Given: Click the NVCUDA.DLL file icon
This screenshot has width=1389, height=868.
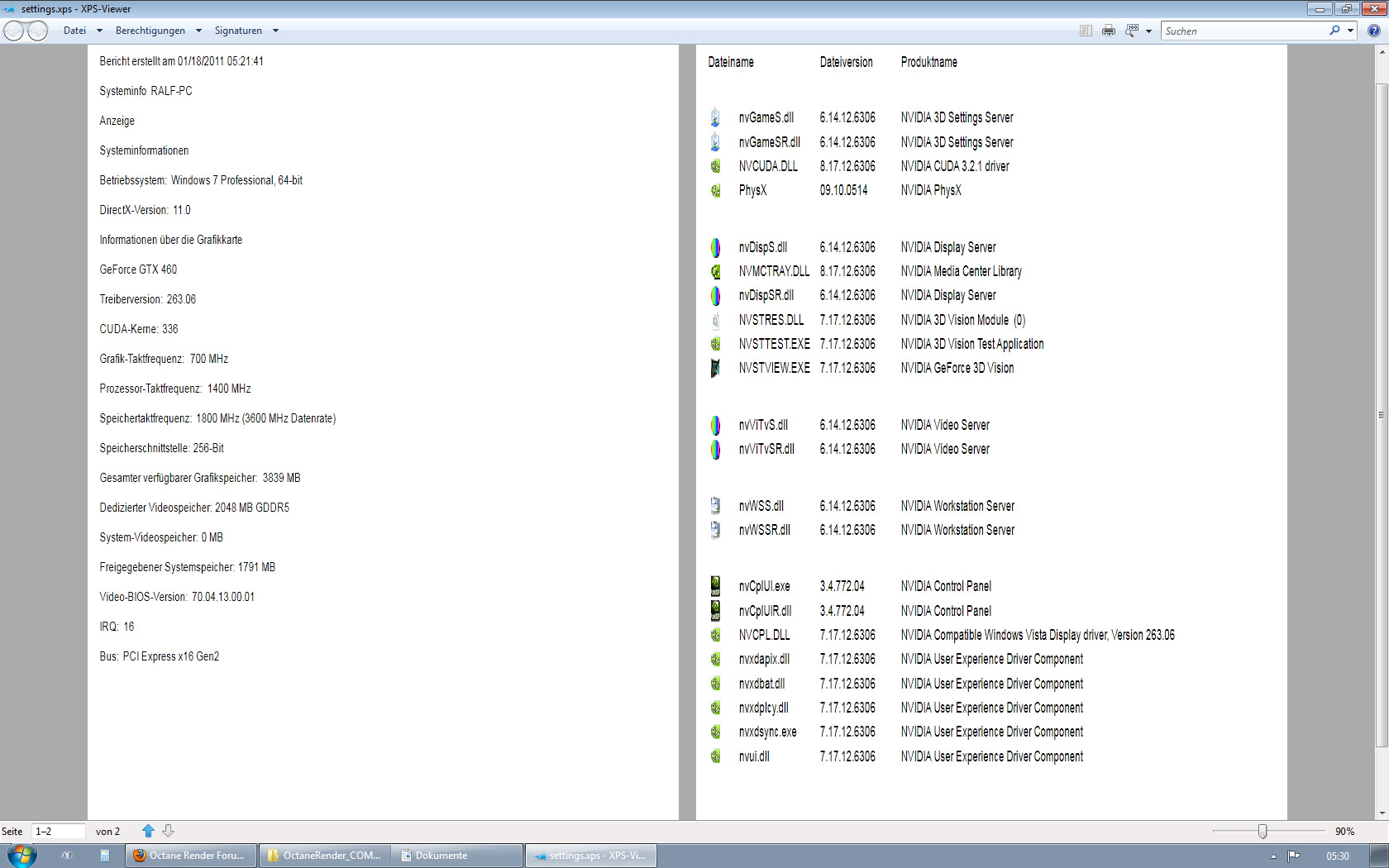Looking at the screenshot, I should tap(715, 166).
